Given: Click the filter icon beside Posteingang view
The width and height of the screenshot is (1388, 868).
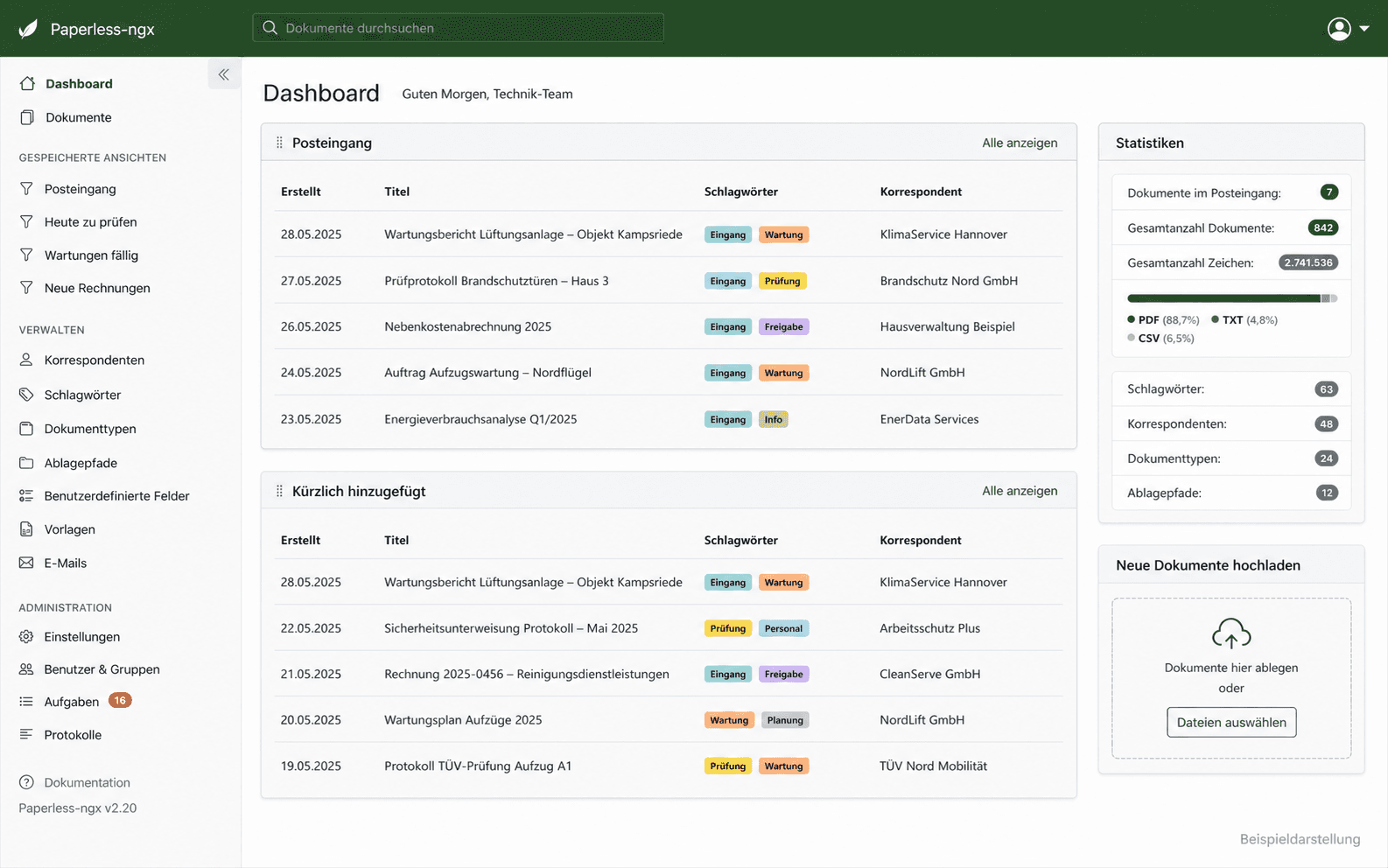Looking at the screenshot, I should pyautogui.click(x=26, y=189).
